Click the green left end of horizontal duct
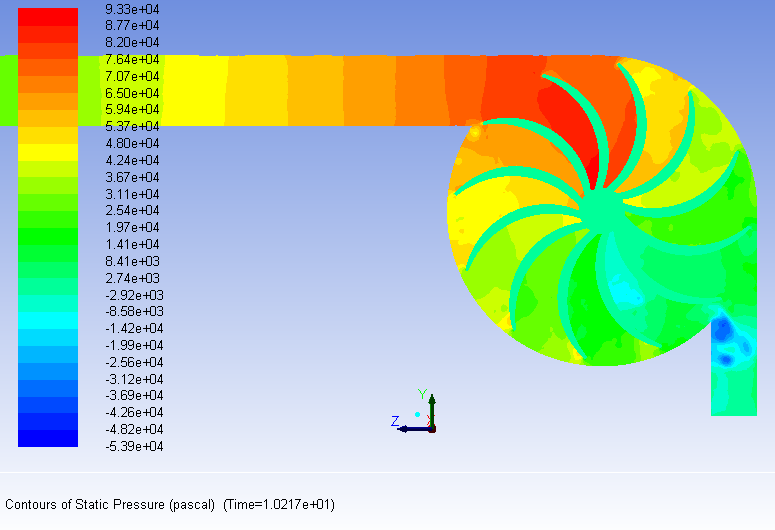This screenshot has height=530, width=775. point(9,90)
